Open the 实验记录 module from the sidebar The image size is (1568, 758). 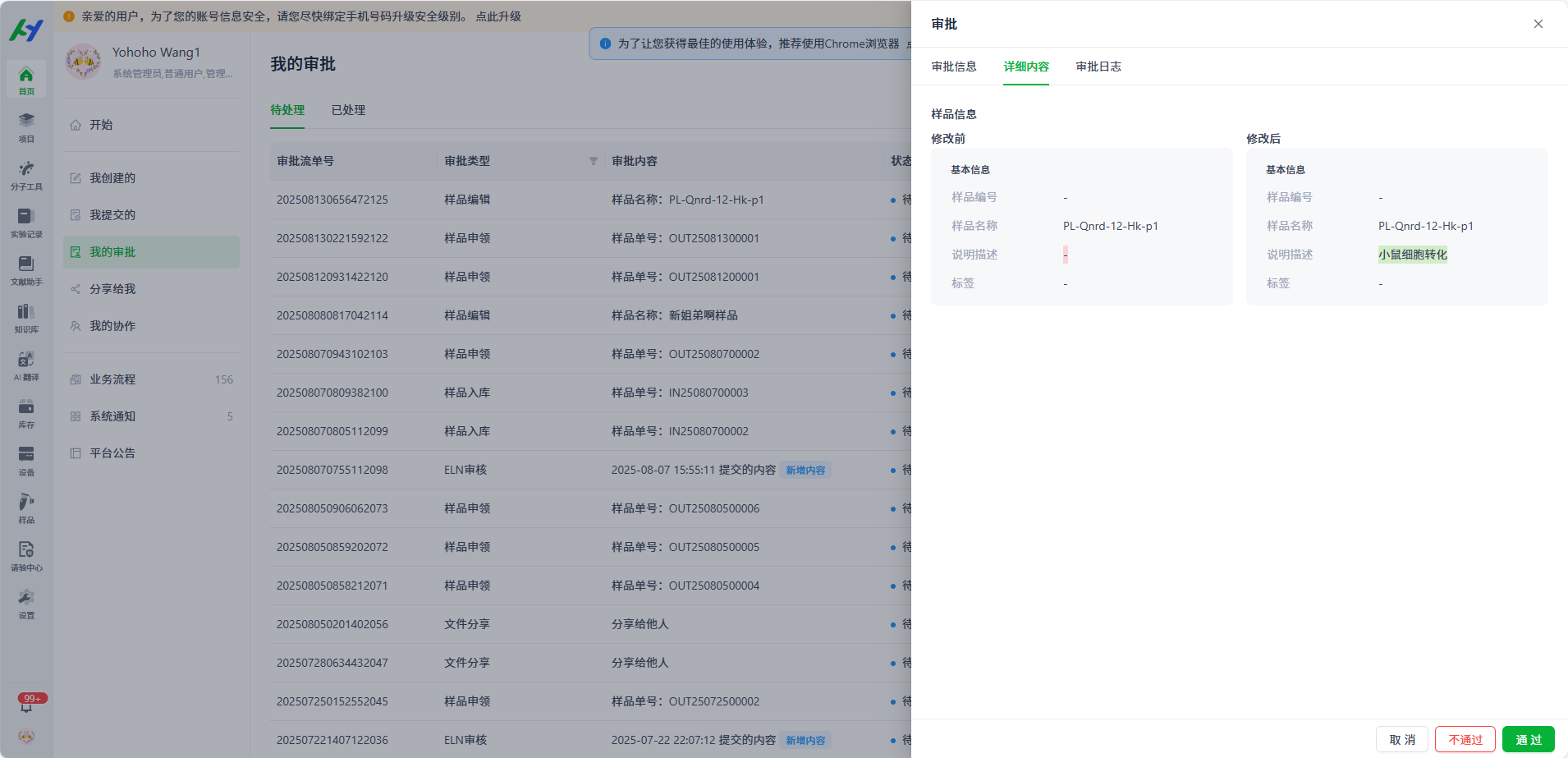(x=25, y=222)
